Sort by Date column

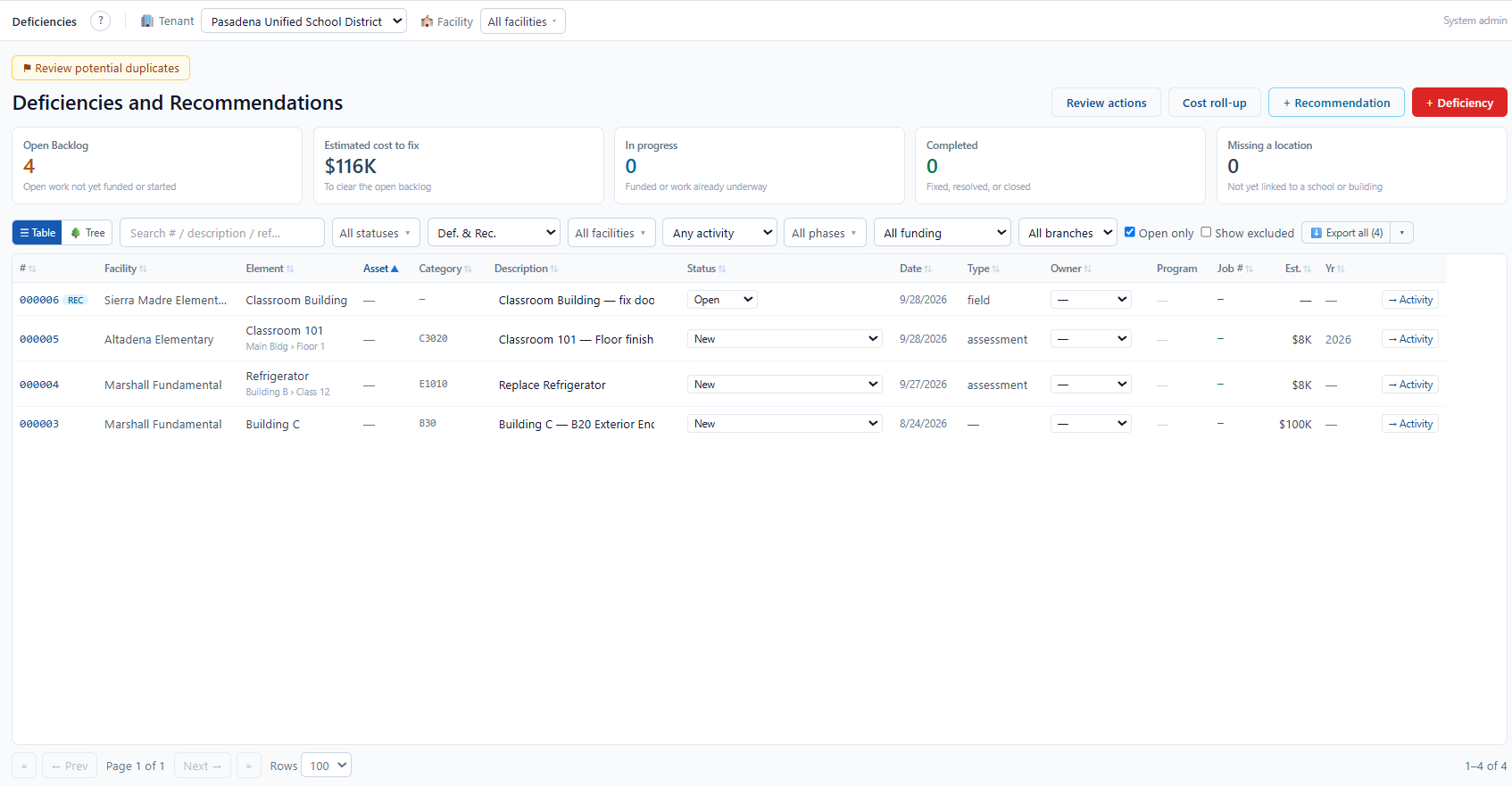tap(915, 269)
